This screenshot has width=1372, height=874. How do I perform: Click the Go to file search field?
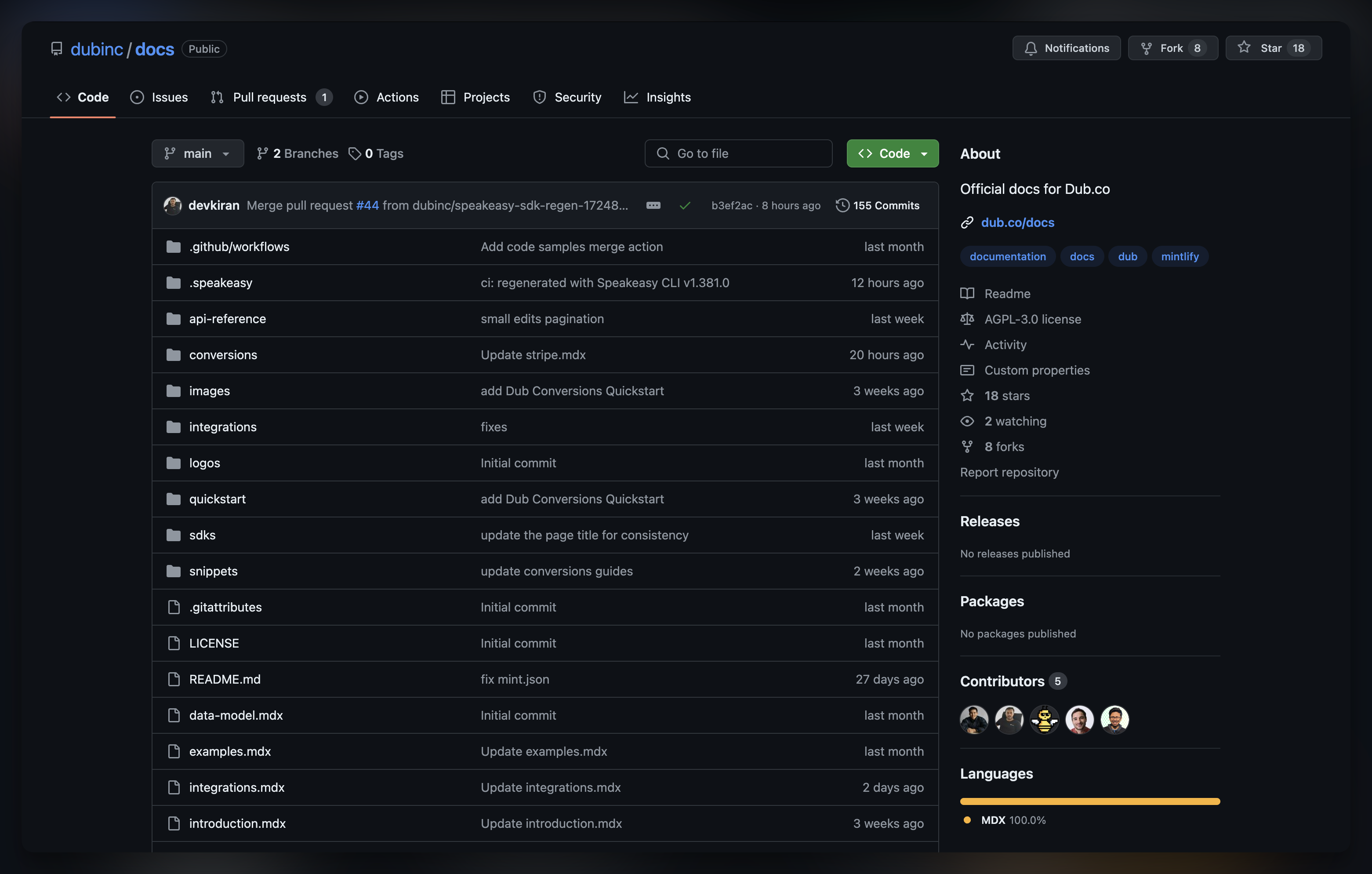point(738,153)
